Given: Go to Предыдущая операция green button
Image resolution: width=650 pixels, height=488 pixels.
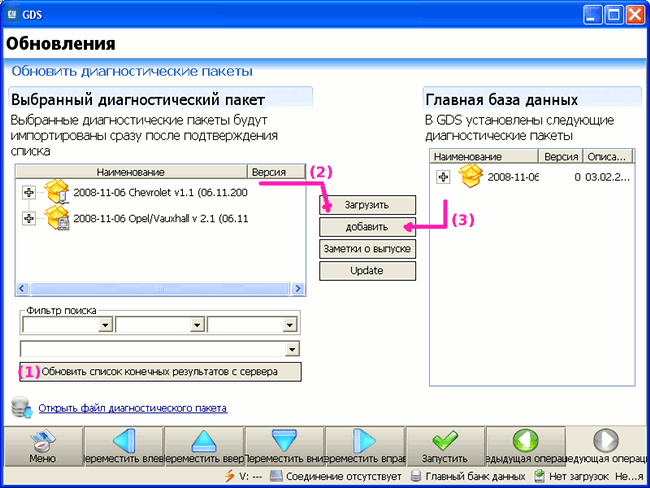Looking at the screenshot, I should tap(525, 440).
